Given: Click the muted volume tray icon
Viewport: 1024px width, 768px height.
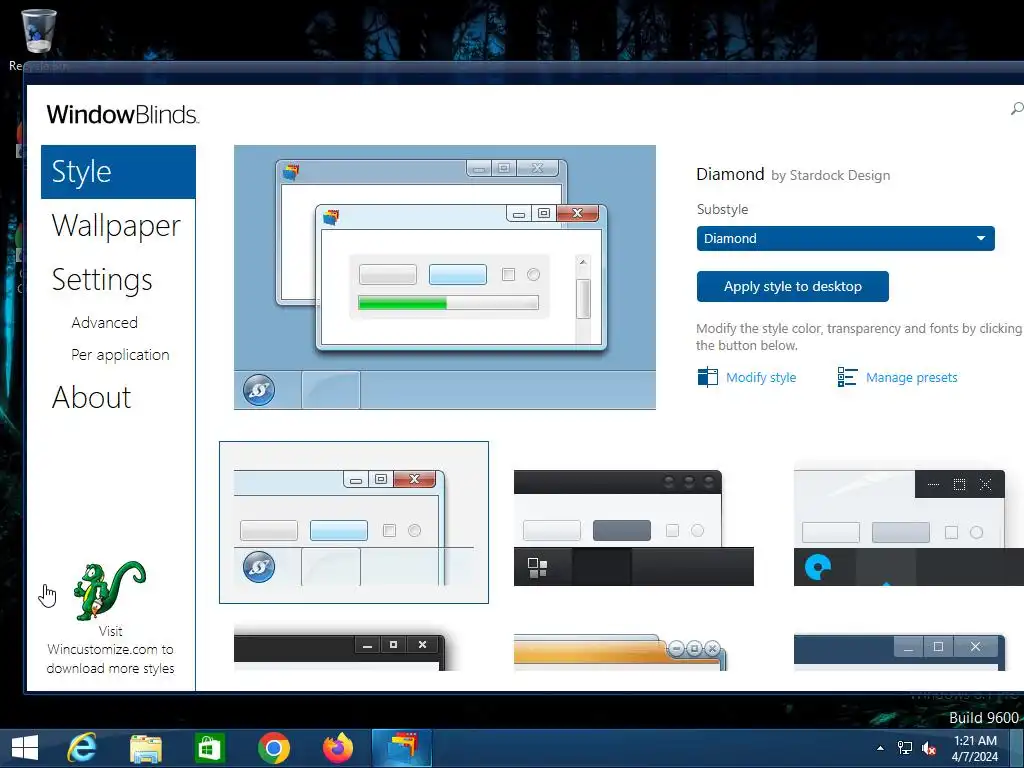Looking at the screenshot, I should click(x=928, y=748).
